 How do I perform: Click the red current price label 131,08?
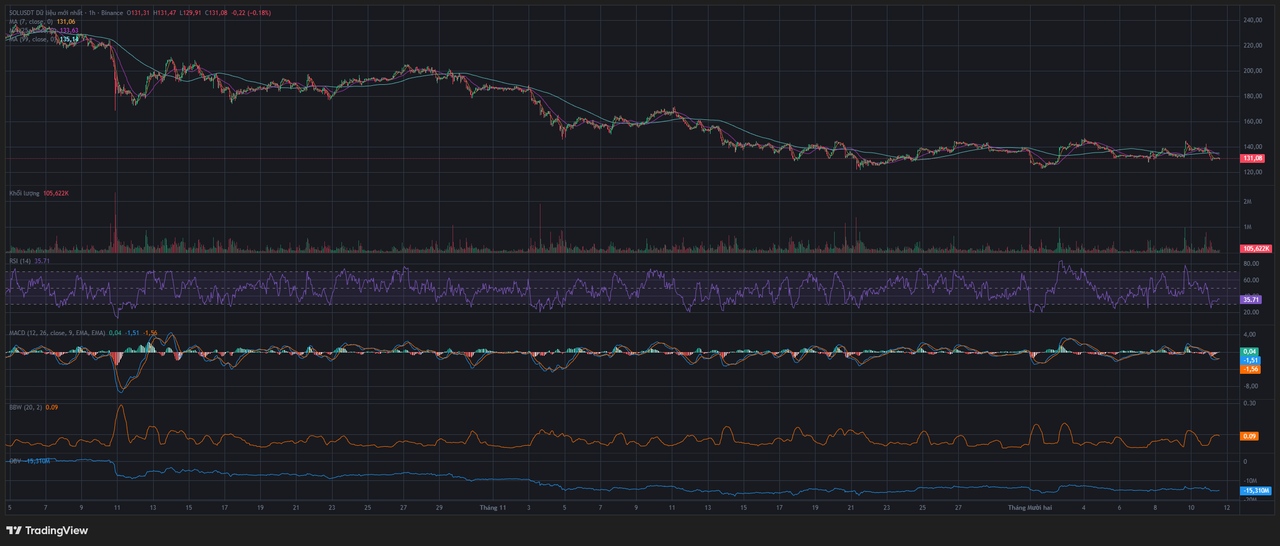coord(1254,158)
